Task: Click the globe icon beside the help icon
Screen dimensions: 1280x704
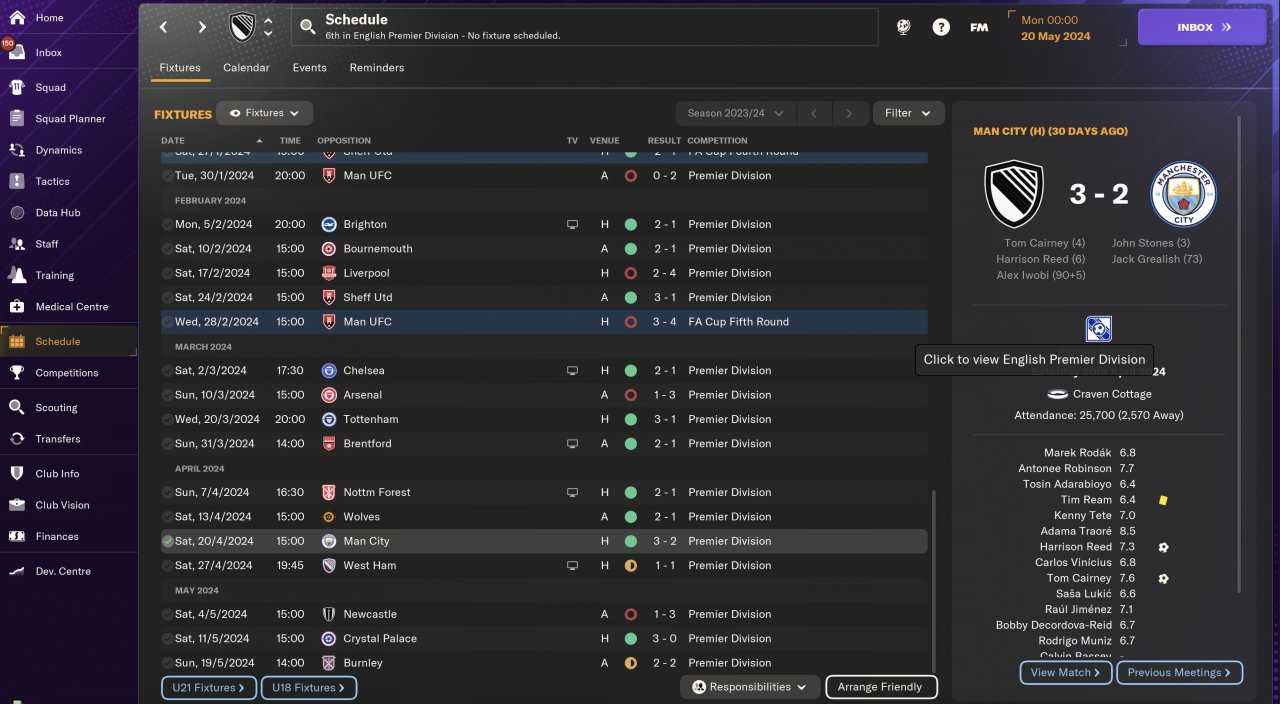Action: pos(904,27)
